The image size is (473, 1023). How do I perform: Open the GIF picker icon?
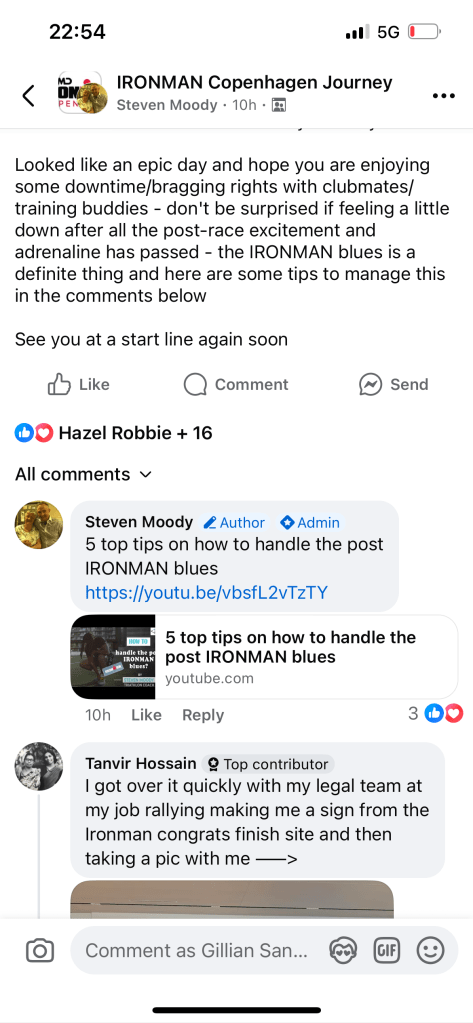click(x=386, y=951)
